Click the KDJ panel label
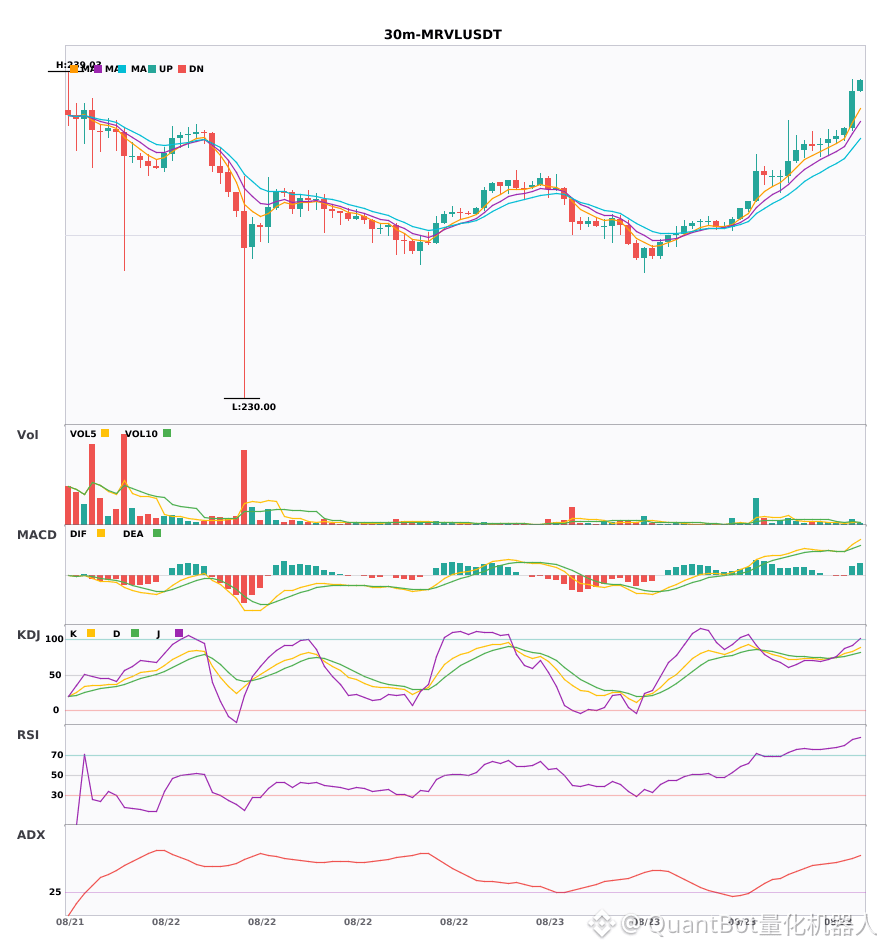This screenshot has width=885, height=950. pos(28,635)
